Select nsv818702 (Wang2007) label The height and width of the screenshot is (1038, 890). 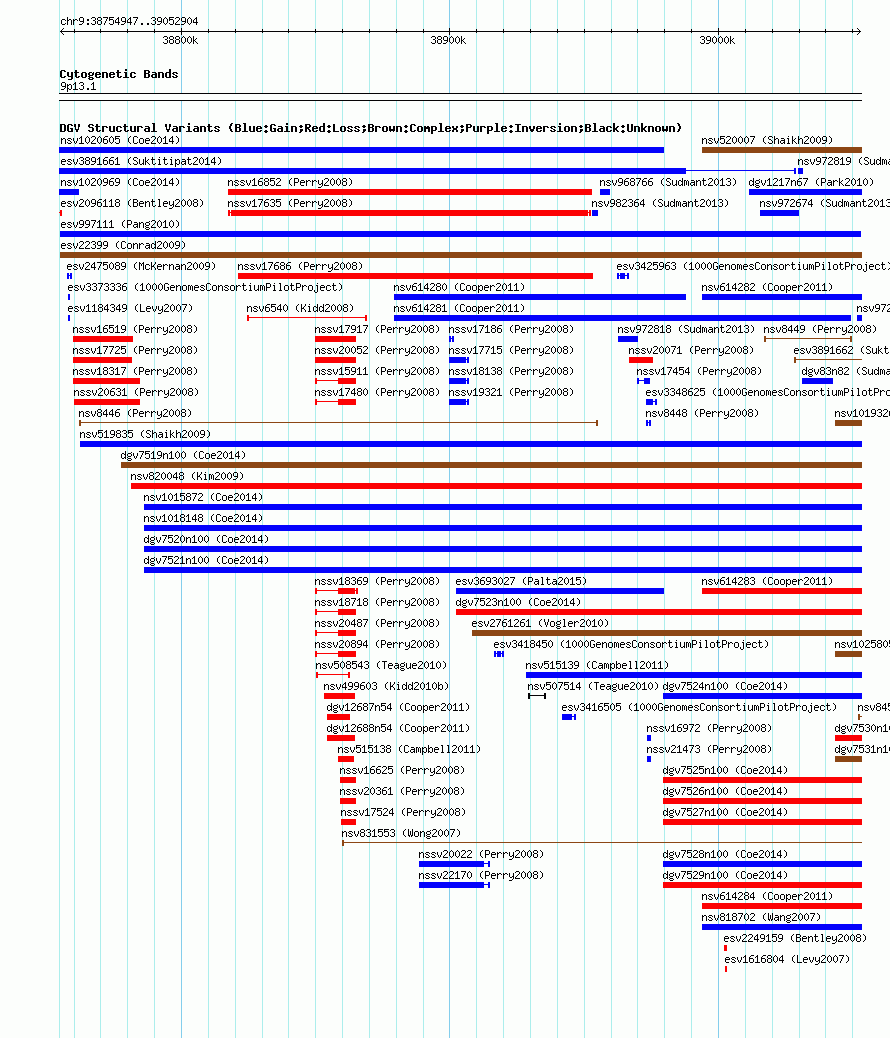761,918
